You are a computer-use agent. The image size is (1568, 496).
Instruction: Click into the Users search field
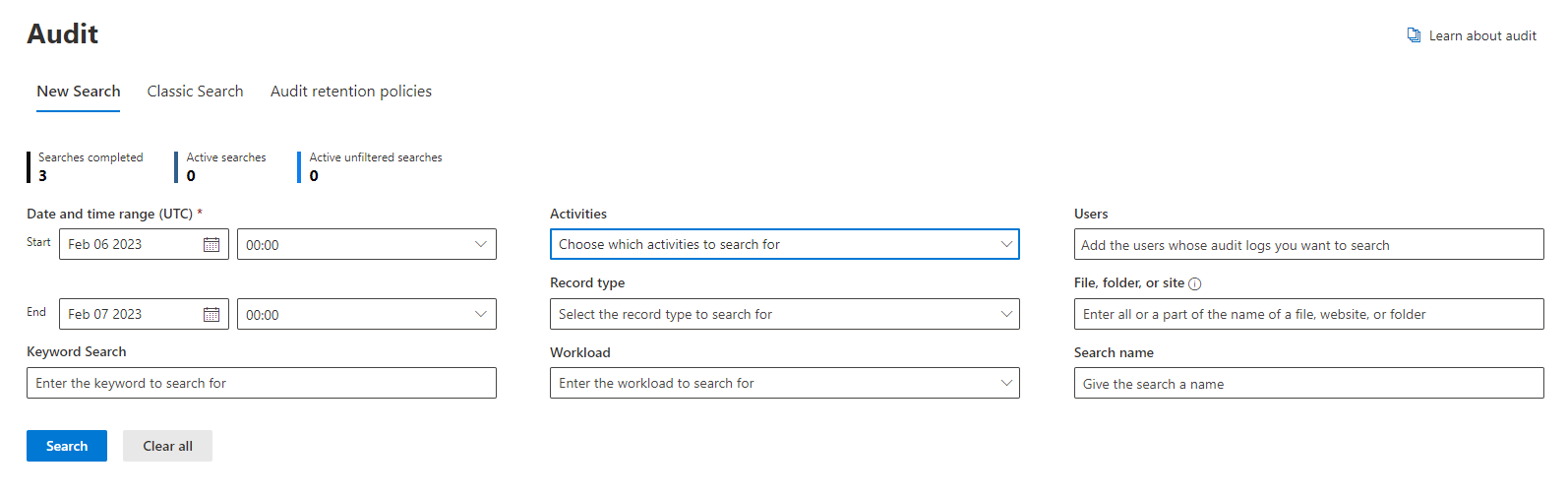tap(1309, 244)
